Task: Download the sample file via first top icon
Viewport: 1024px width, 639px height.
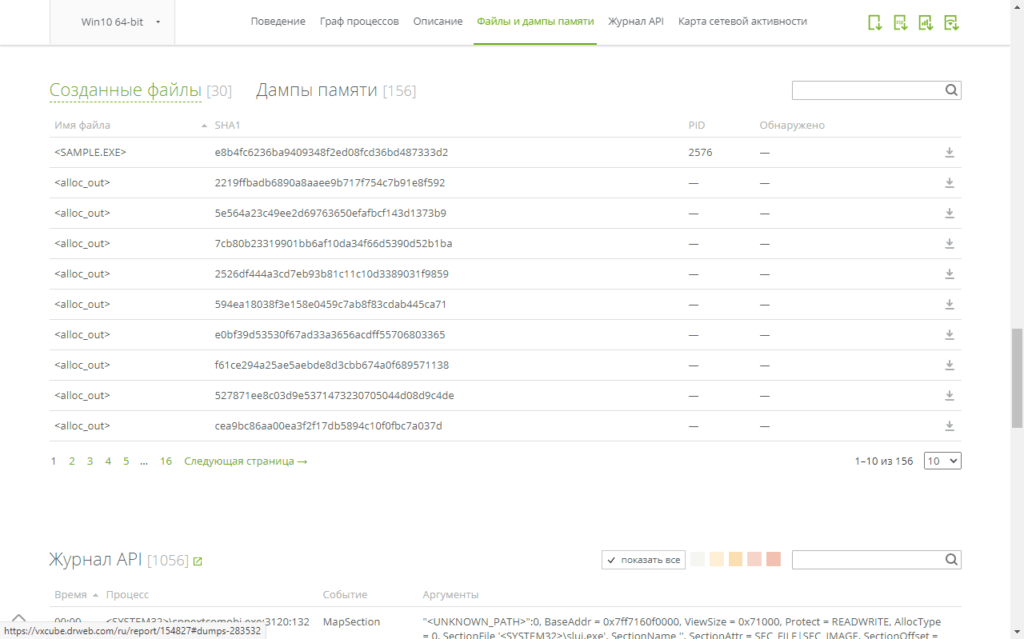Action: tap(875, 22)
